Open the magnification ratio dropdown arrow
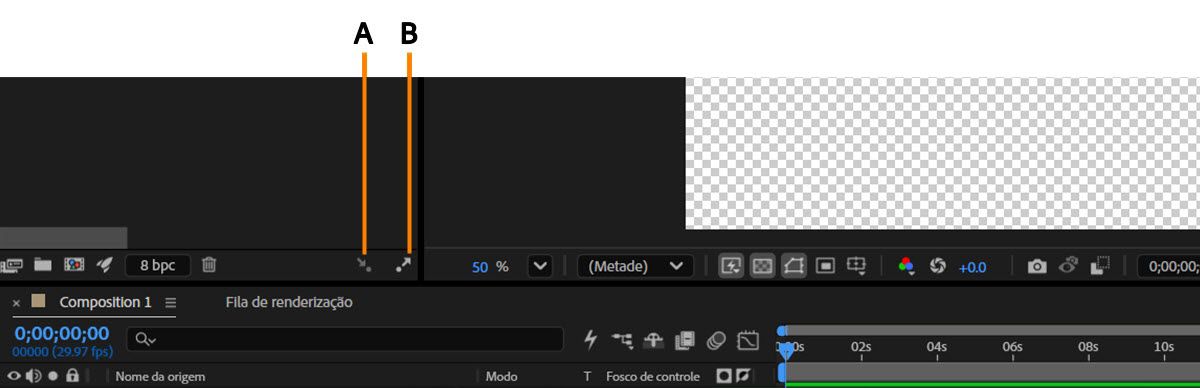Viewport: 1200px width, 388px height. (x=540, y=266)
